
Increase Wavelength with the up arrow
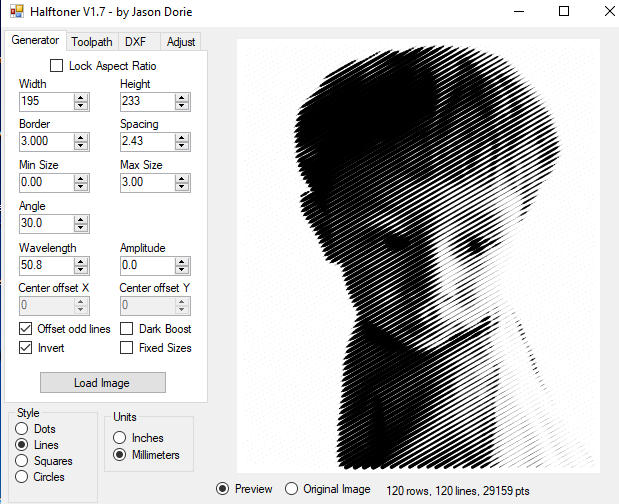81,262
